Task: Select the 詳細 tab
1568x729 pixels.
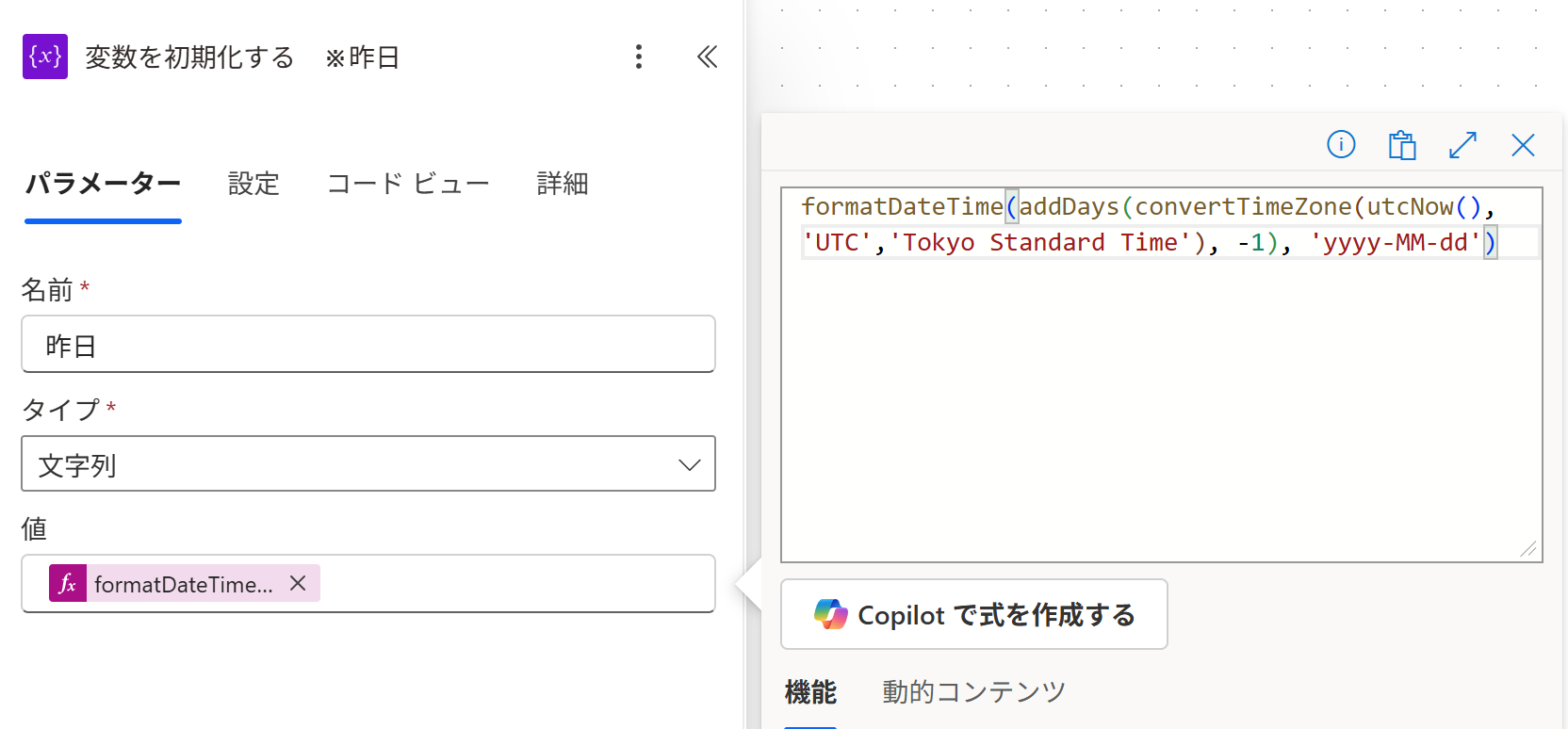Action: [562, 184]
